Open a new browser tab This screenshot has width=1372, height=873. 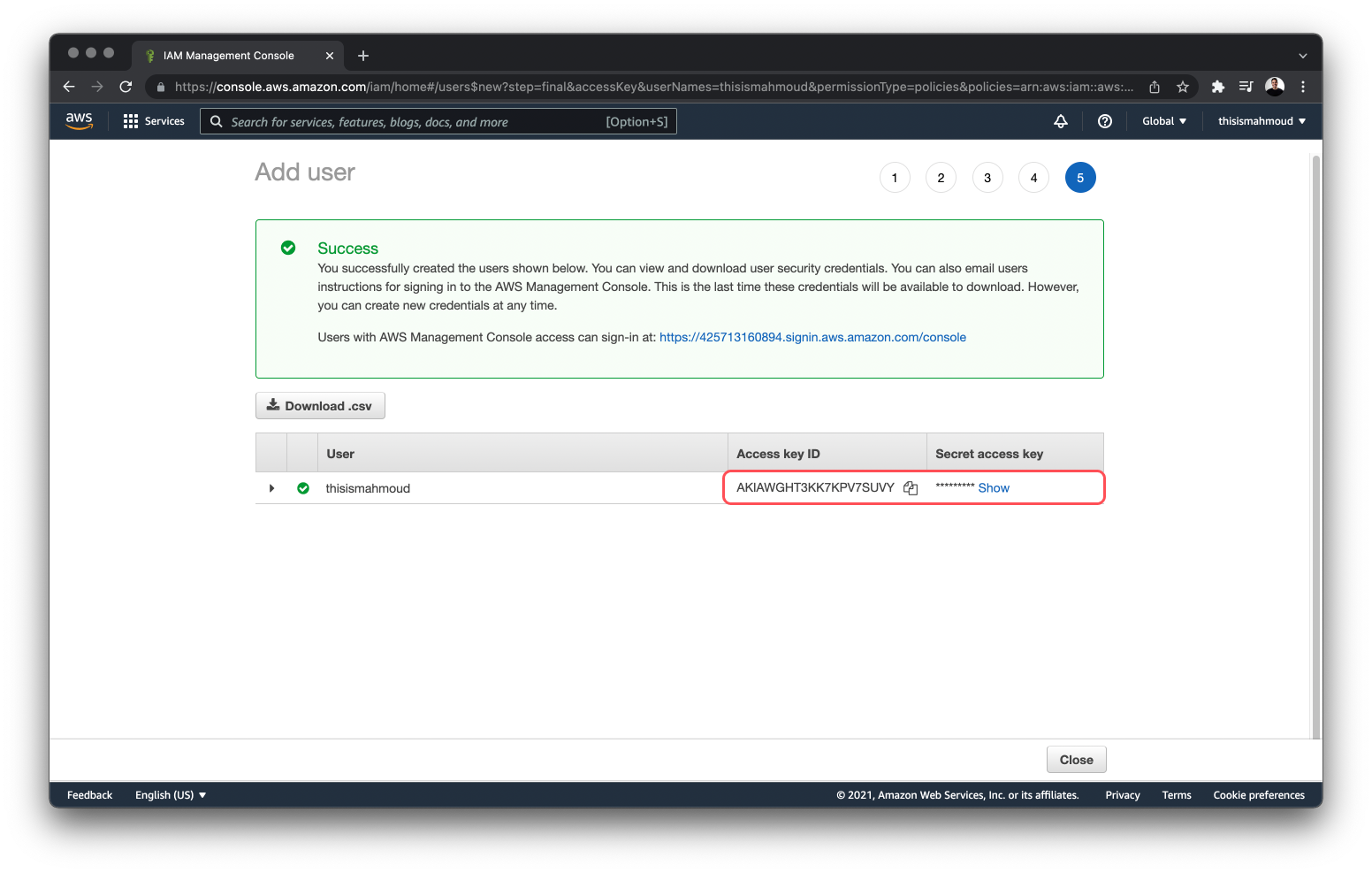click(363, 56)
